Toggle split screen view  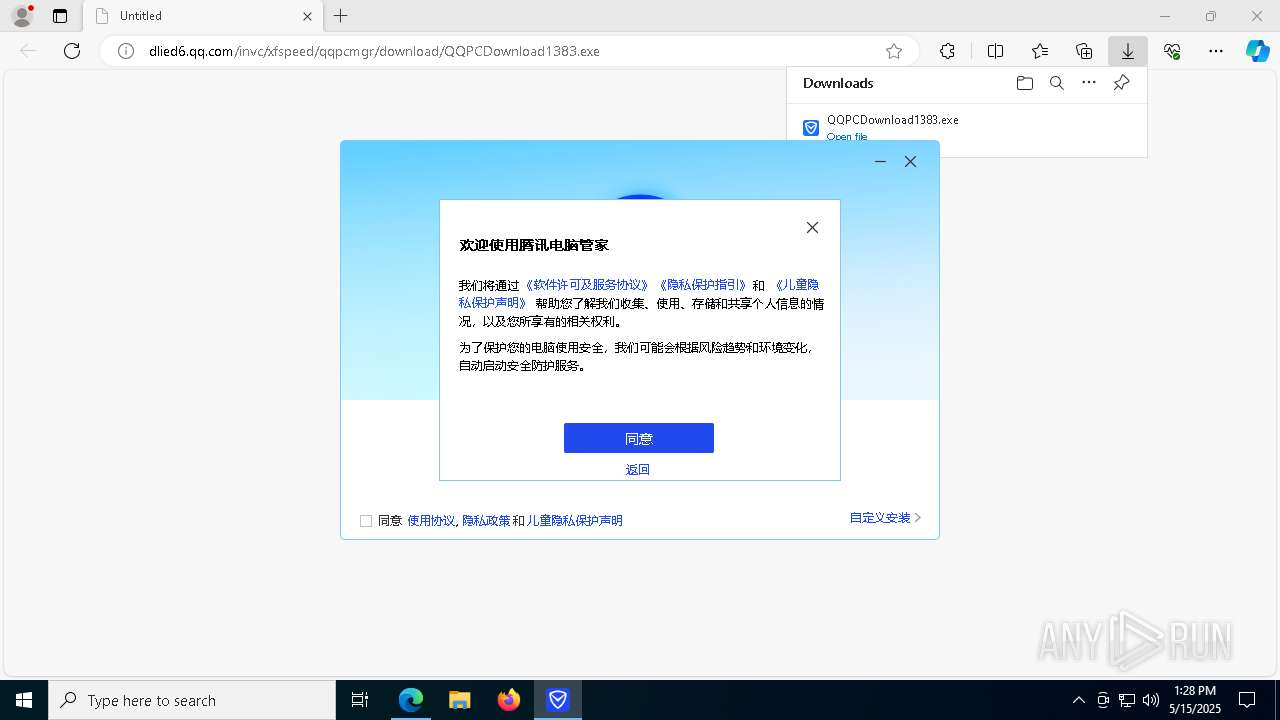[995, 51]
